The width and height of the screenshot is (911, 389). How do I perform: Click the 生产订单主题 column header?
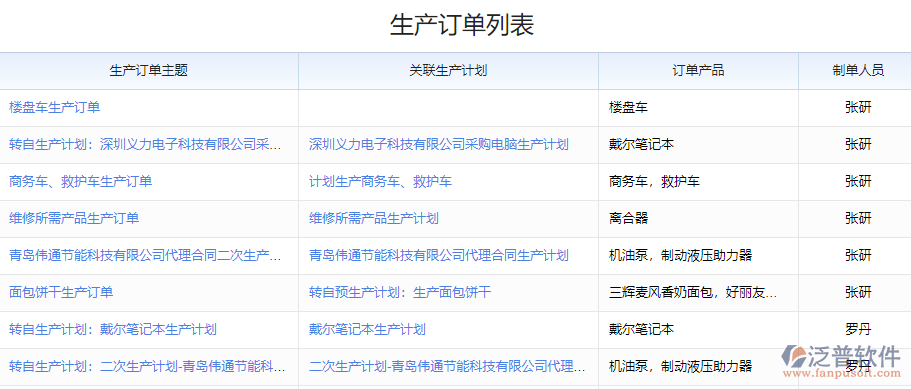click(149, 71)
